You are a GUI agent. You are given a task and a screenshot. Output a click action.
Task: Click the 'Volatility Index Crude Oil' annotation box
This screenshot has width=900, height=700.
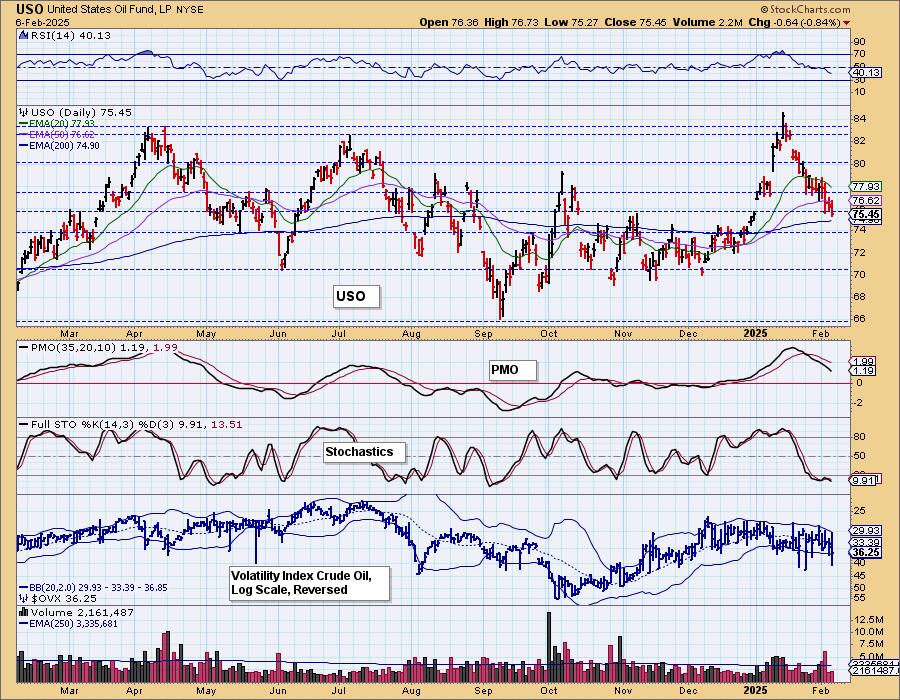pyautogui.click(x=309, y=583)
